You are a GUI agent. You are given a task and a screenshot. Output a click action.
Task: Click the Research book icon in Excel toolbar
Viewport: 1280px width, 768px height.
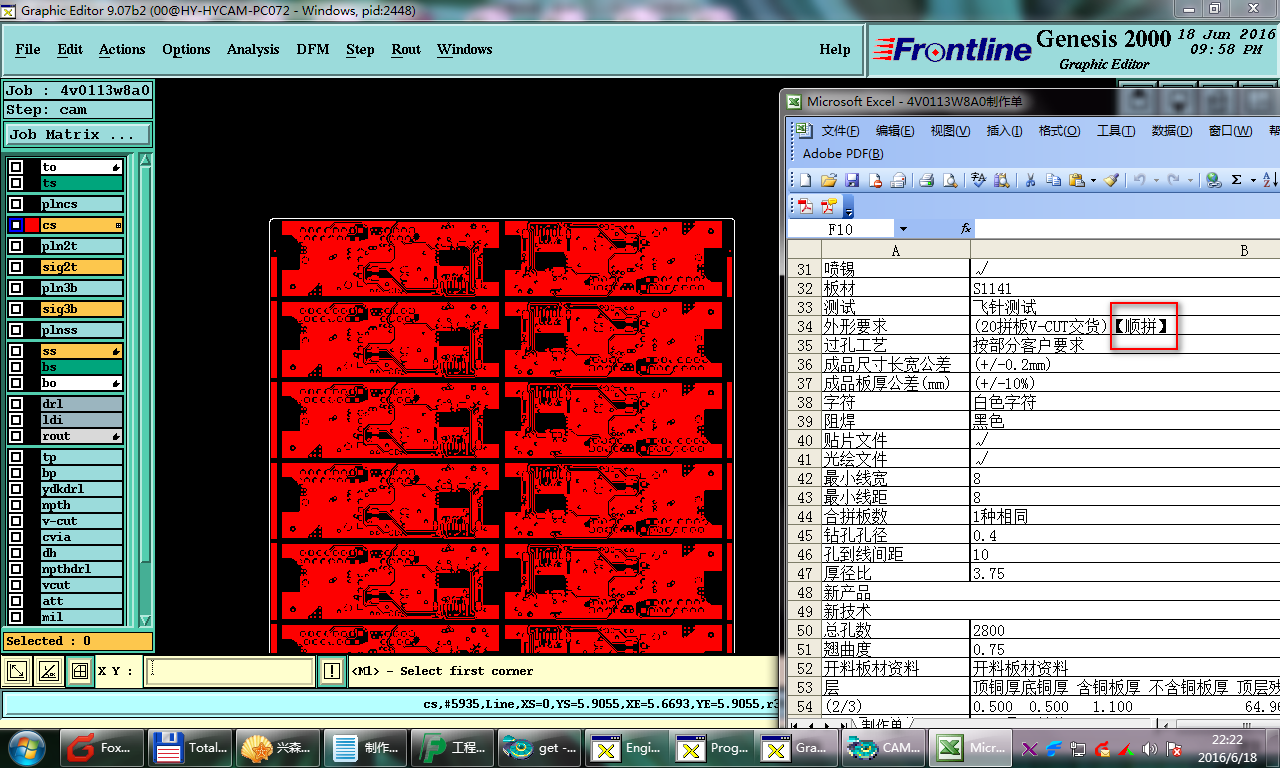(1001, 180)
